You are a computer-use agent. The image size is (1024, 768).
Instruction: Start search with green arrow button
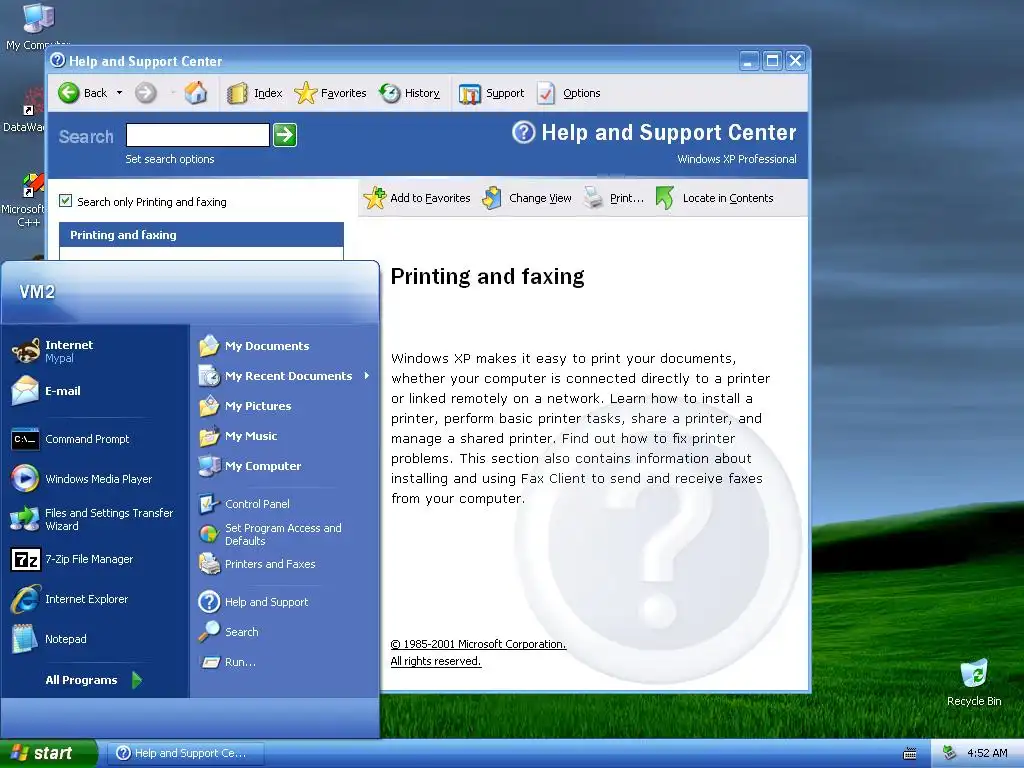click(285, 135)
